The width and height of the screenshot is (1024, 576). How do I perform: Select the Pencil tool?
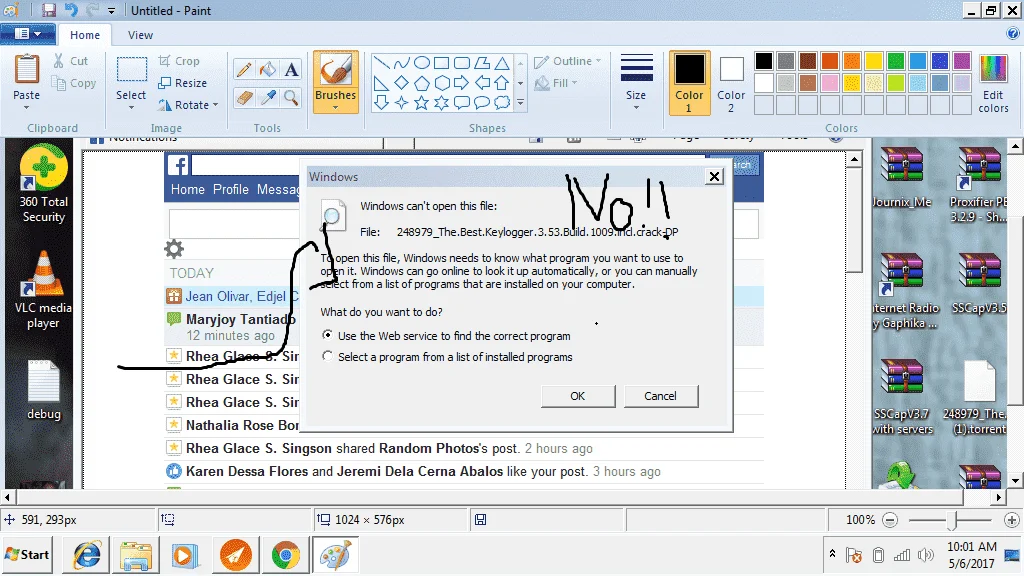point(244,70)
